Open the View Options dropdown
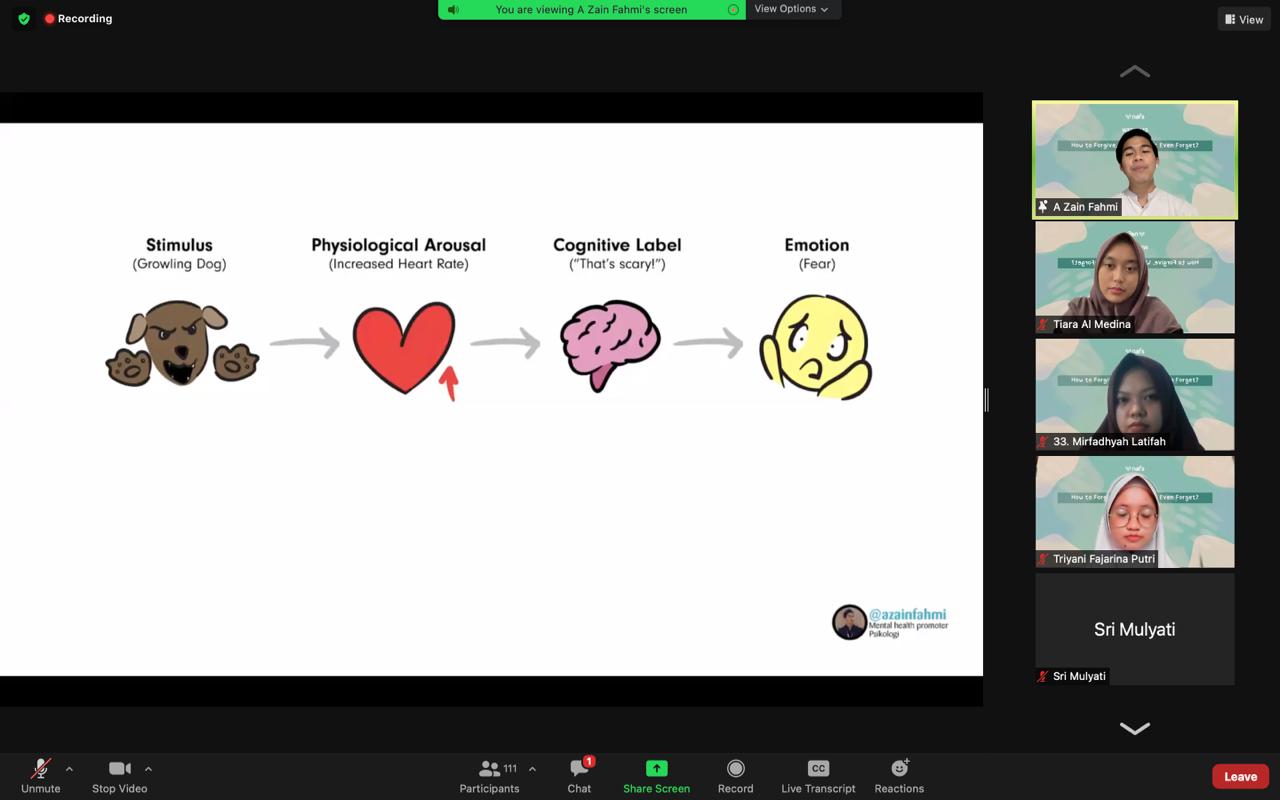Screen dimensions: 1280x800 coord(791,9)
